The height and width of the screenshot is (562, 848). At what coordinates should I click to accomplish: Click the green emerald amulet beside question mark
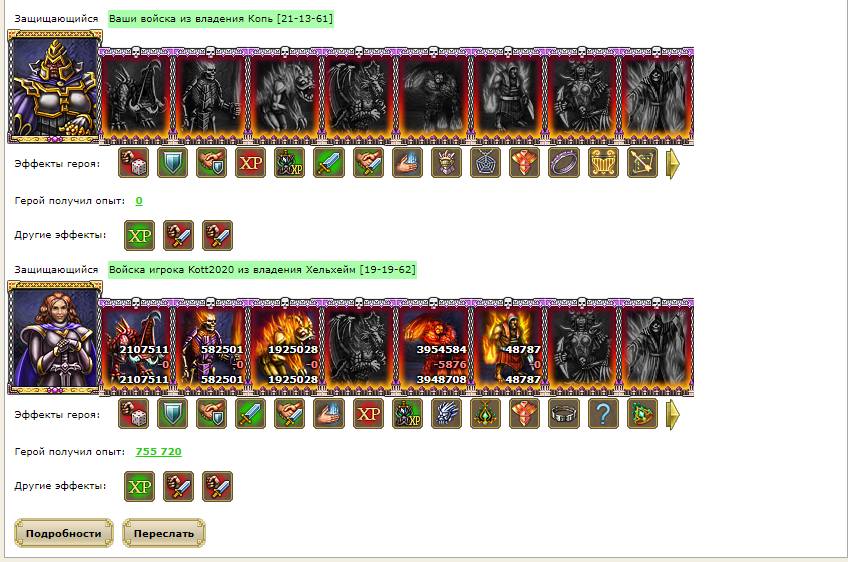[x=642, y=414]
